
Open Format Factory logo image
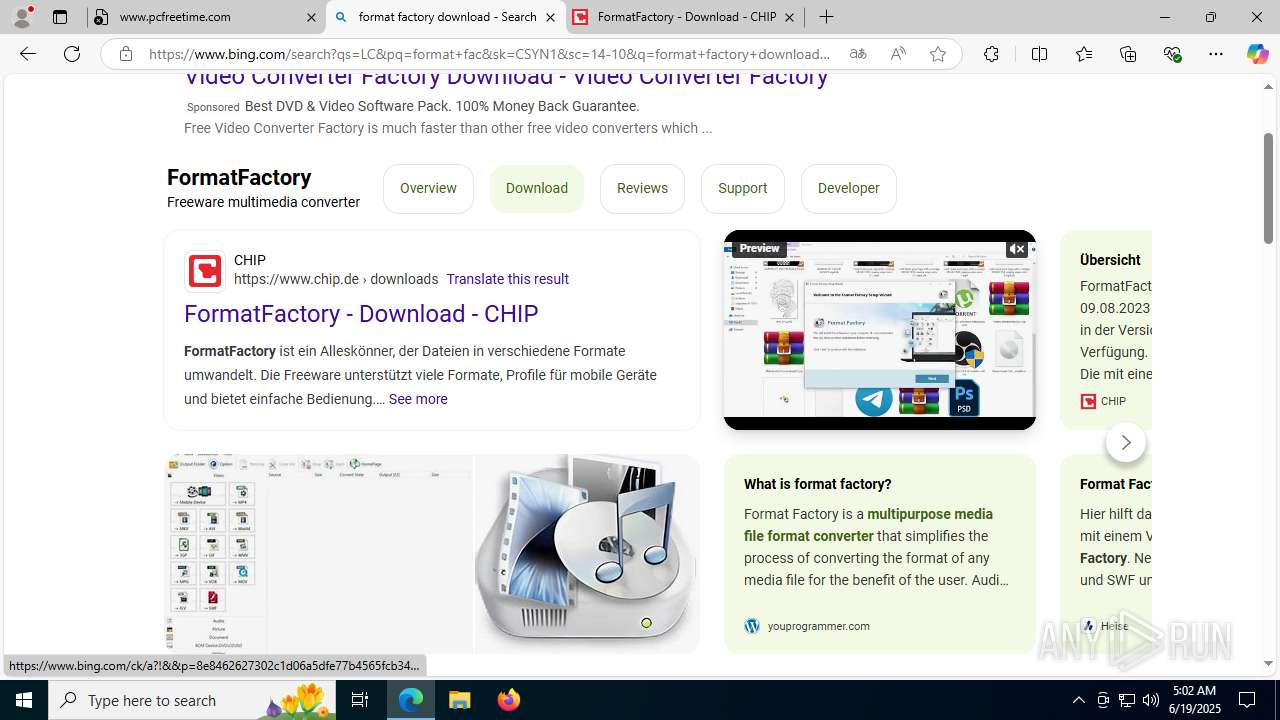(587, 554)
